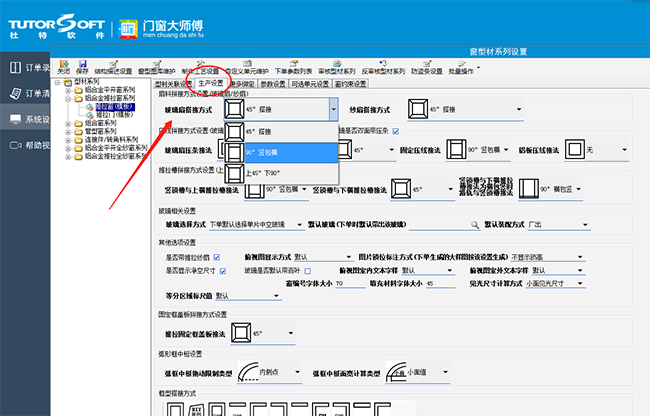The width and height of the screenshot is (650, 416).
Task: Click the 订单清 sidebar icon
Action: click(x=15, y=93)
